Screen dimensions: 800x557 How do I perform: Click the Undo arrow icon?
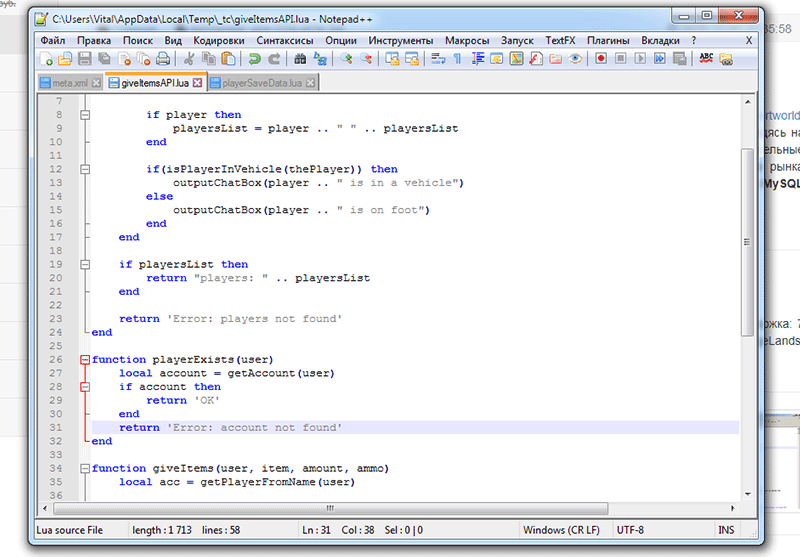click(x=254, y=59)
